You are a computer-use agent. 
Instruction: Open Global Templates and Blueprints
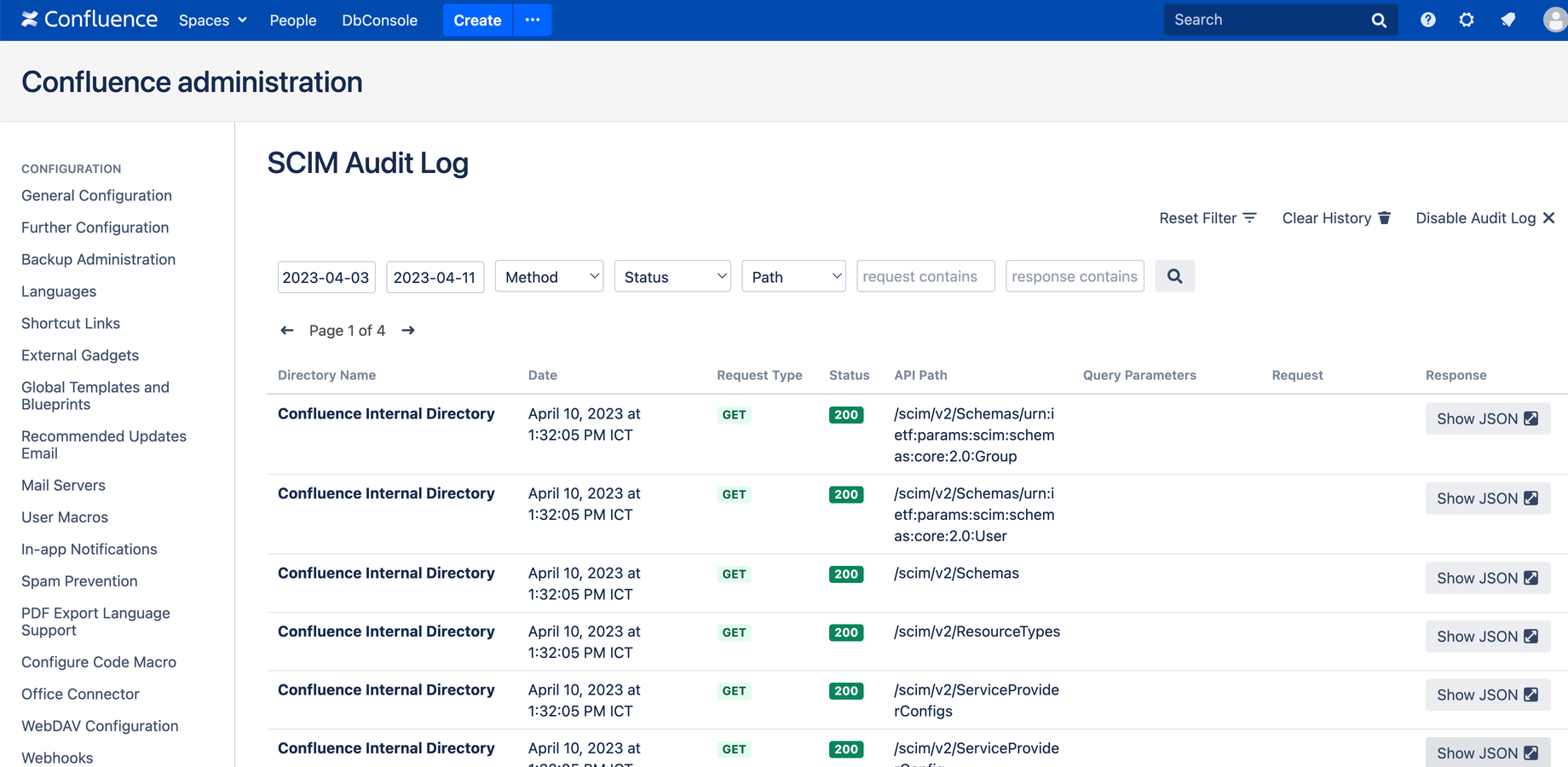click(95, 395)
